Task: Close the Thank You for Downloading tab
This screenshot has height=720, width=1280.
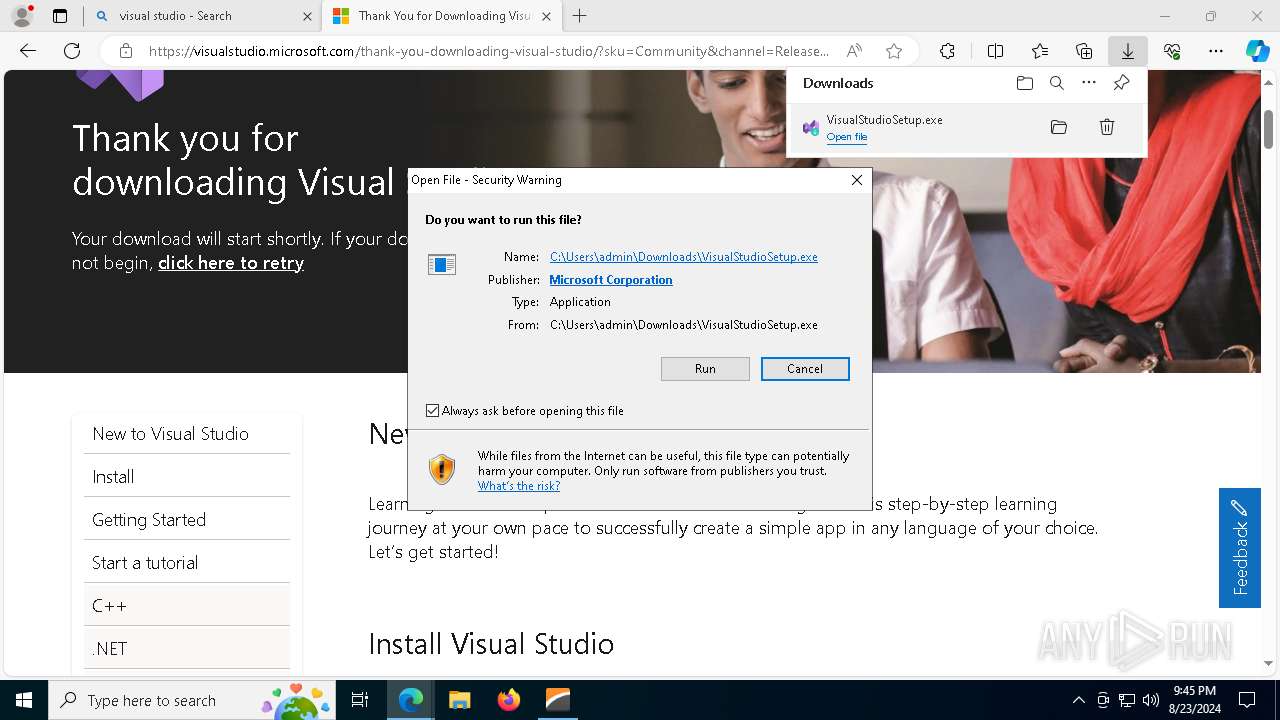Action: tap(546, 16)
